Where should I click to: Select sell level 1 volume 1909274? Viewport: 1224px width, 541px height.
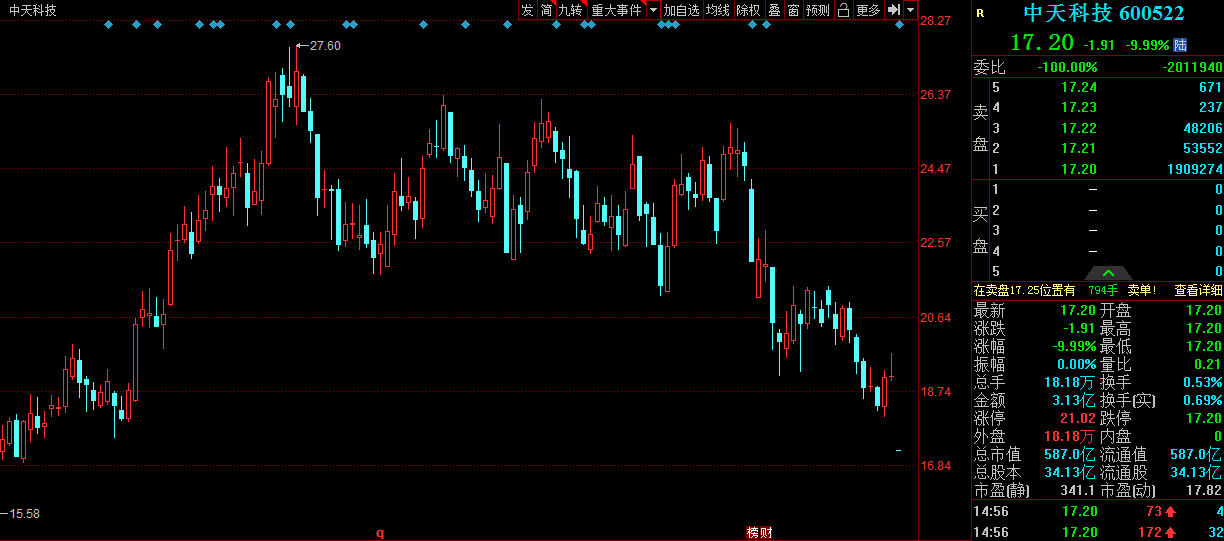point(1196,169)
